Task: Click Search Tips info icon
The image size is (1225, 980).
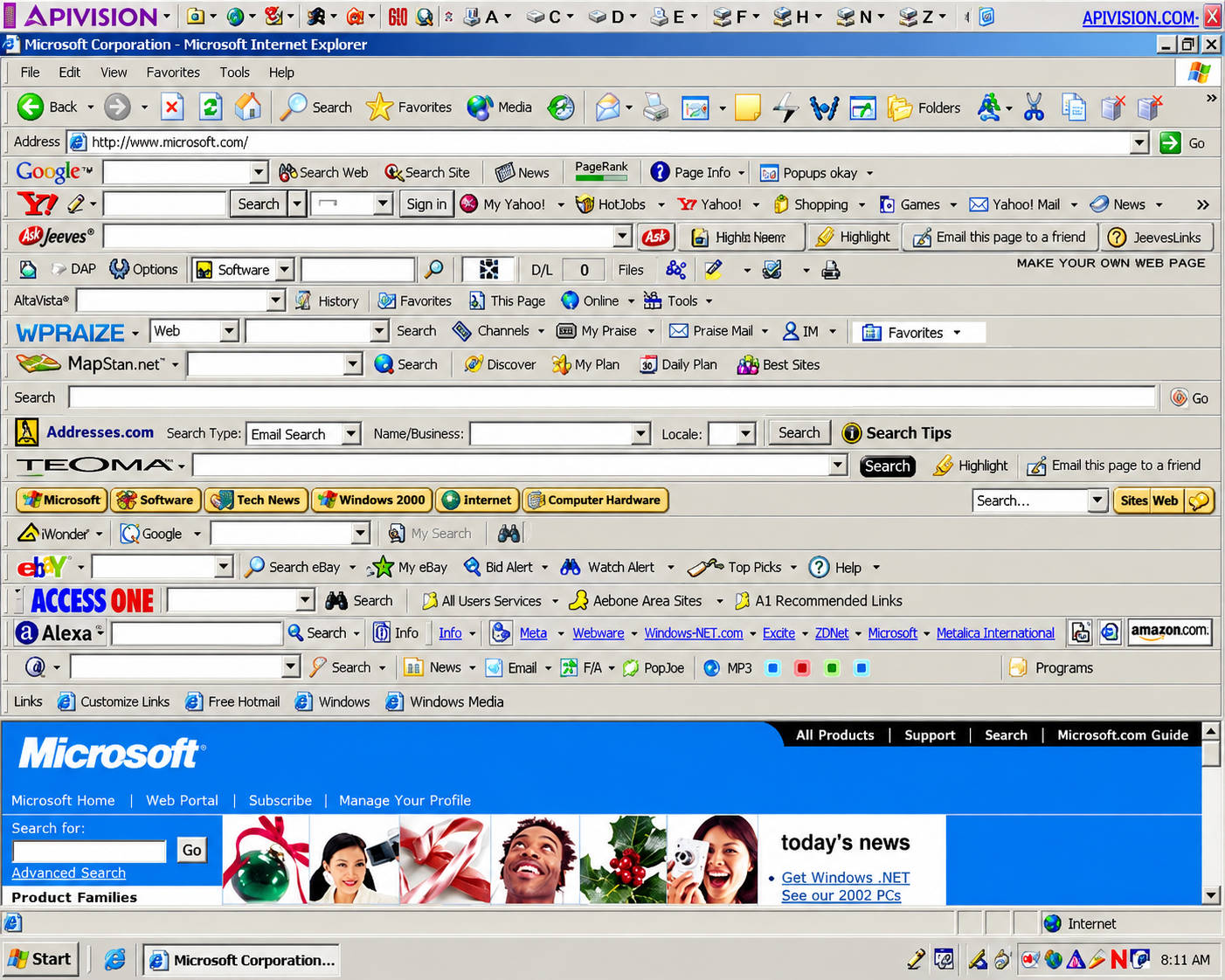Action: 851,433
